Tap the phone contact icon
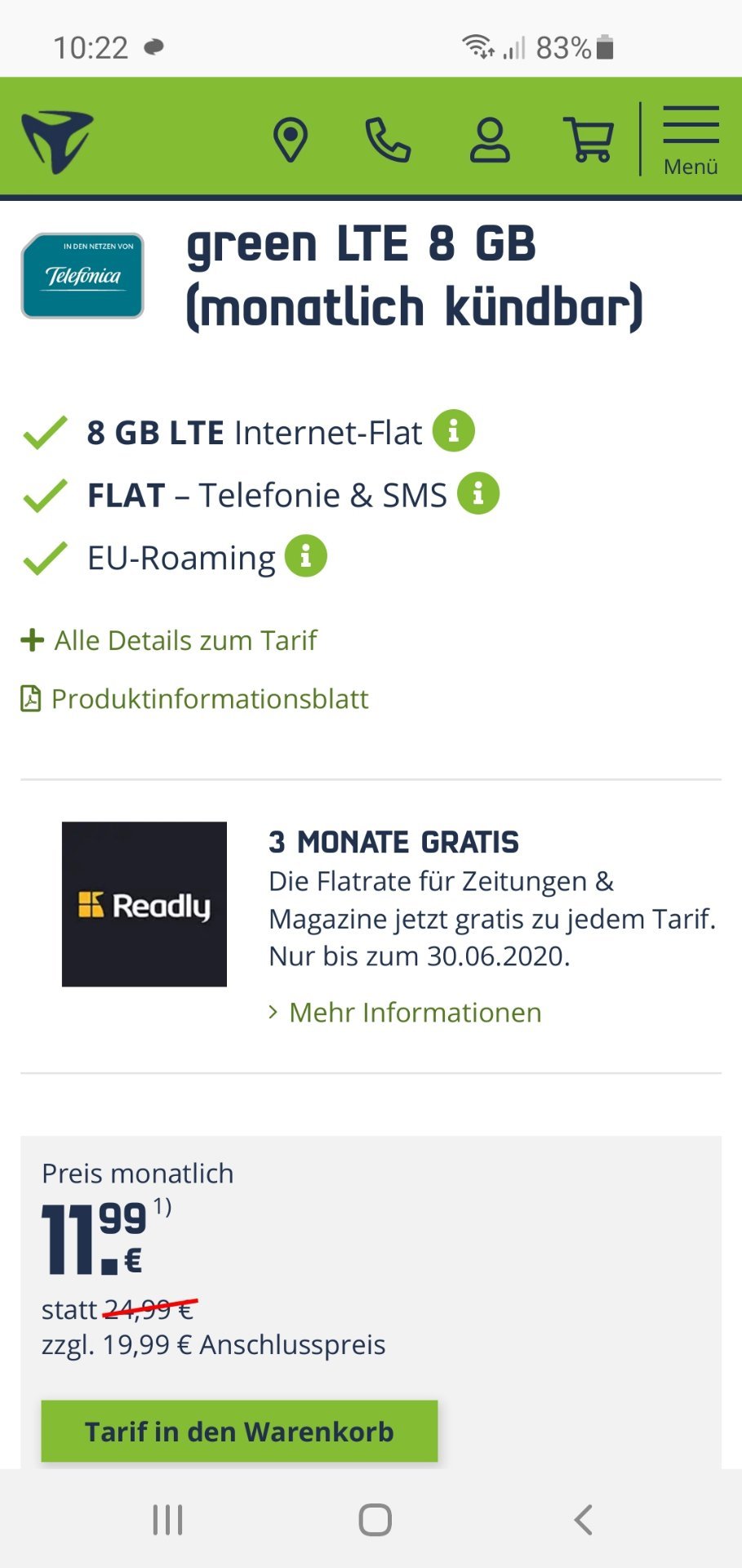This screenshot has height=1568, width=742. [388, 140]
